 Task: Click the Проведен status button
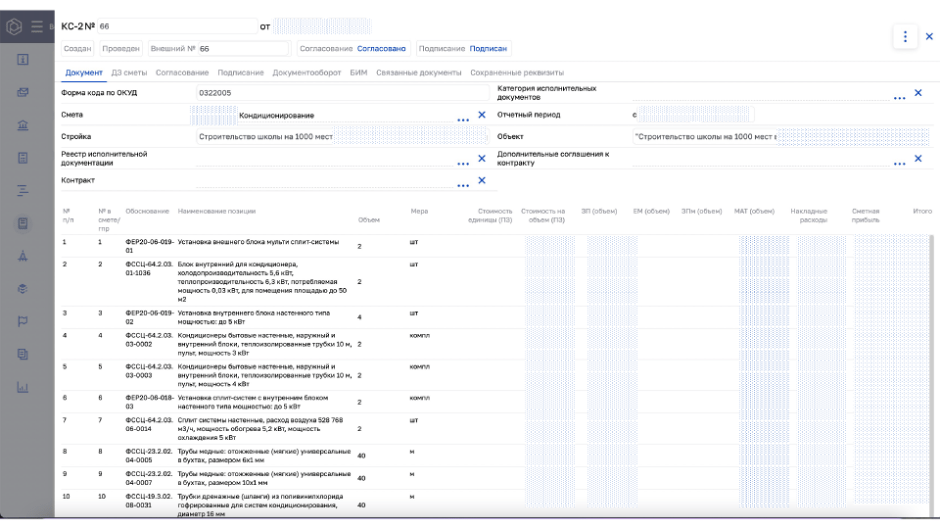tap(121, 48)
